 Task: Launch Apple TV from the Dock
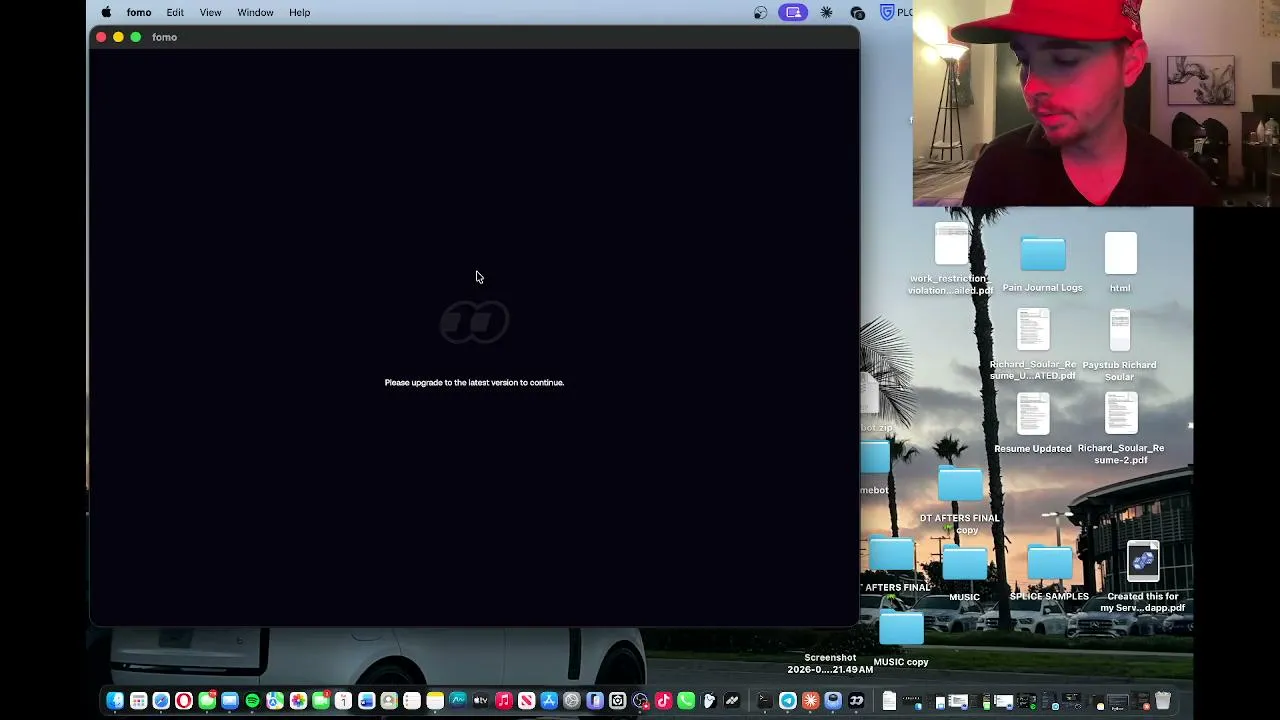pos(480,701)
